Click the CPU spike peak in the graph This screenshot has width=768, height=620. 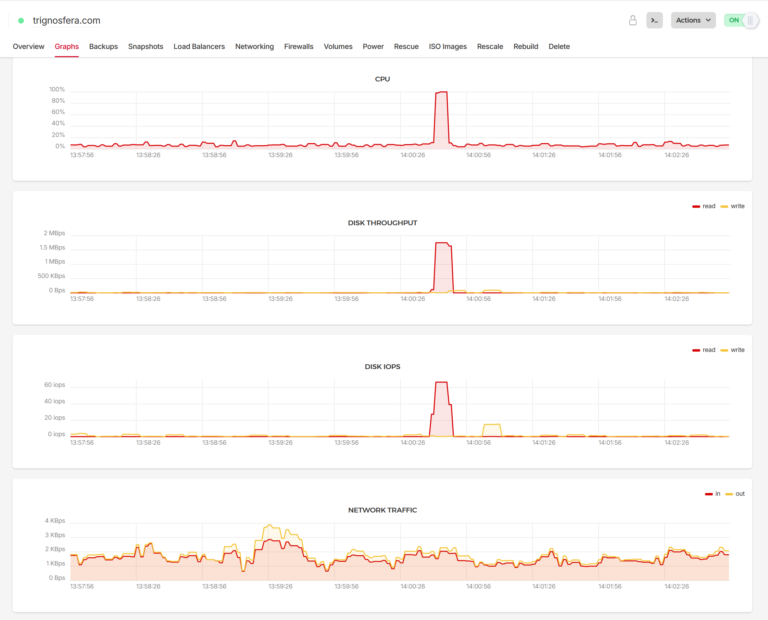[441, 93]
